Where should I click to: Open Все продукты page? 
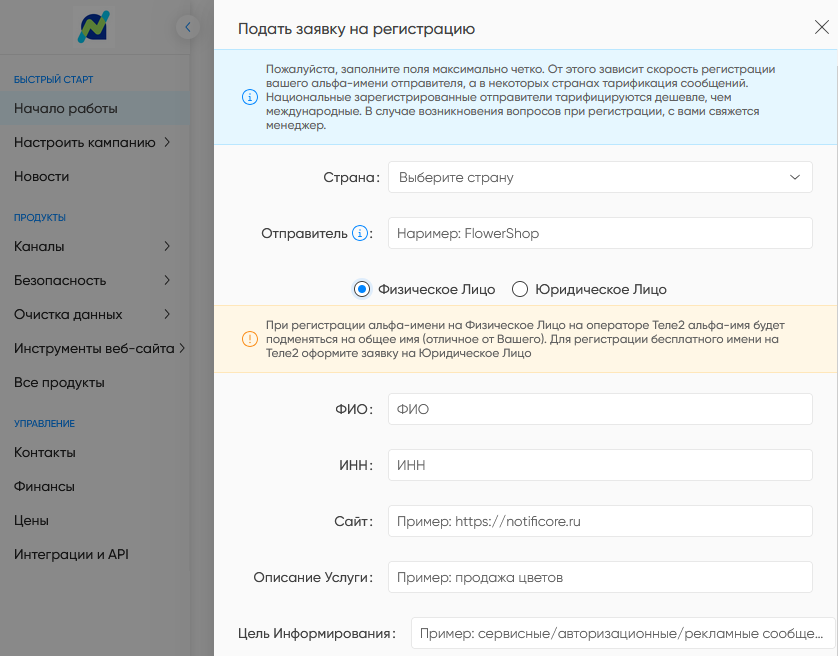pyautogui.click(x=59, y=382)
